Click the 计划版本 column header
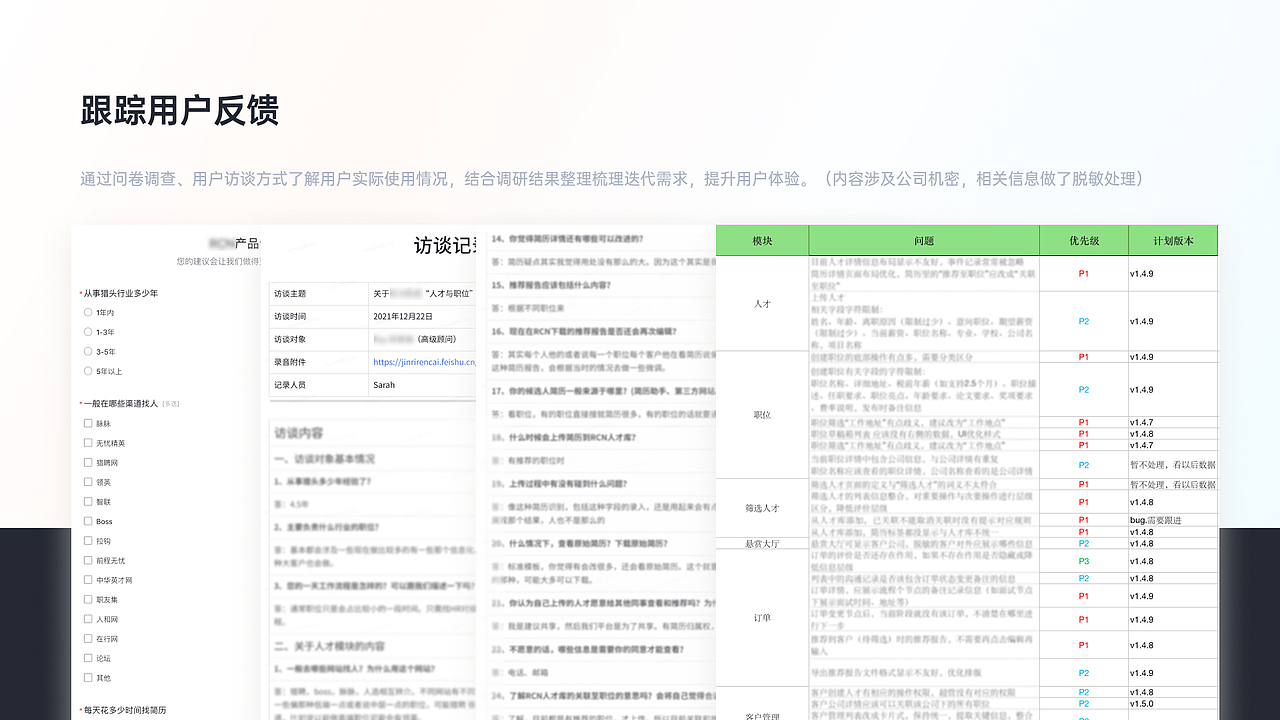 (1174, 240)
